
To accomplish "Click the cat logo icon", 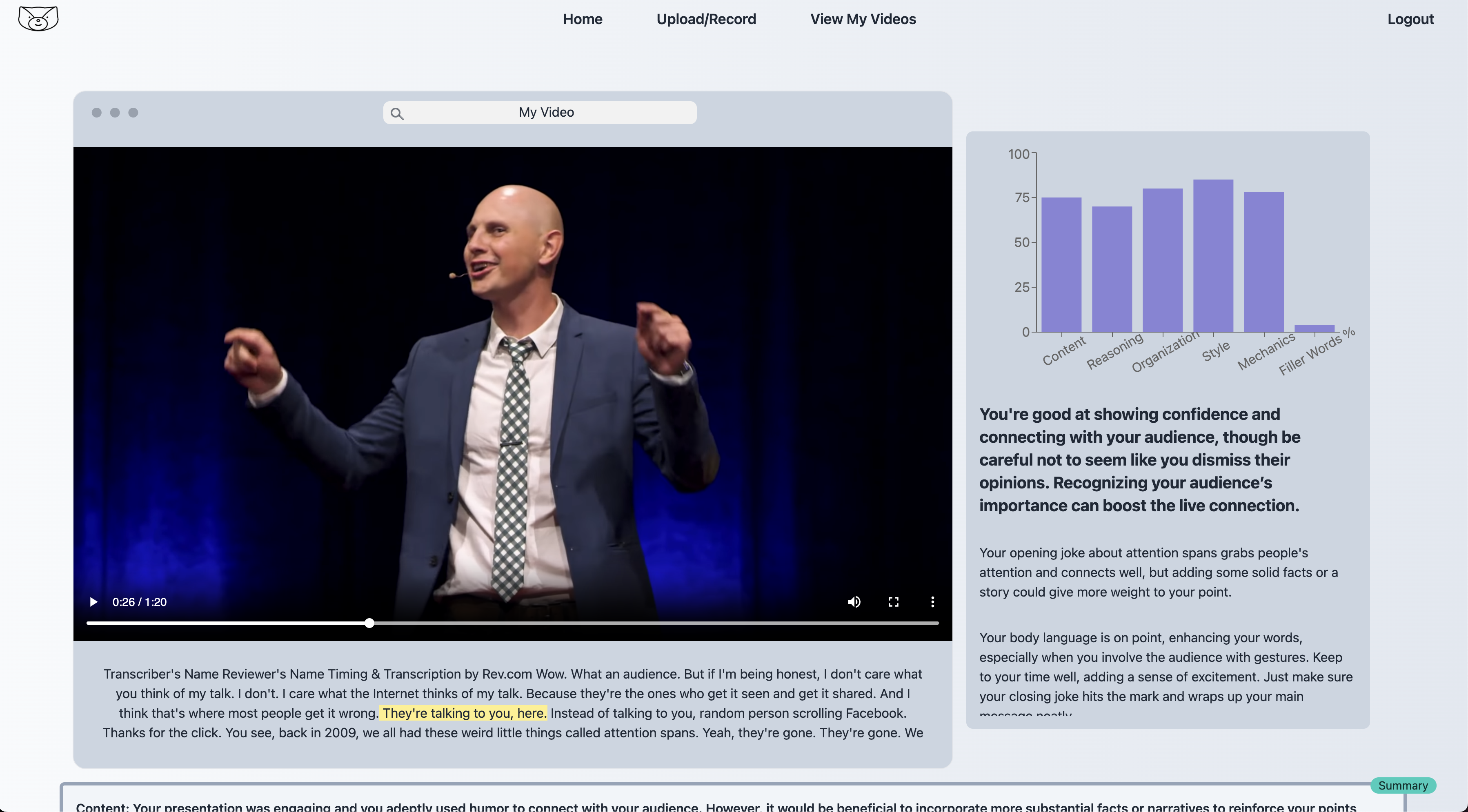I will (x=38, y=19).
